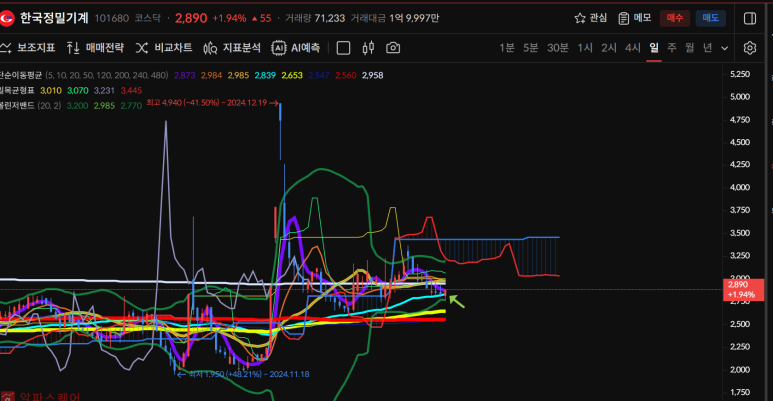Screen dimensions: 773x401
Task: Click Bollinger lower value 2,770
Action: (131, 106)
